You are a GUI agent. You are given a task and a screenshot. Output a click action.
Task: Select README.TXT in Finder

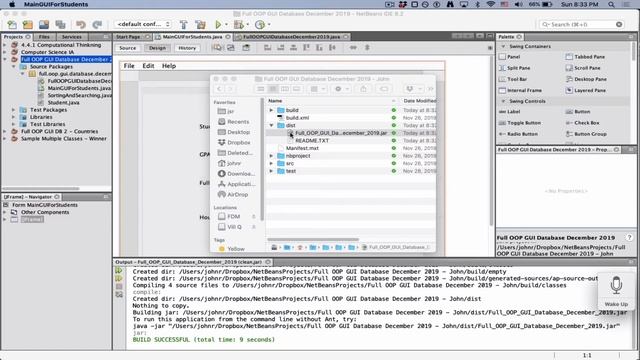[x=312, y=140]
